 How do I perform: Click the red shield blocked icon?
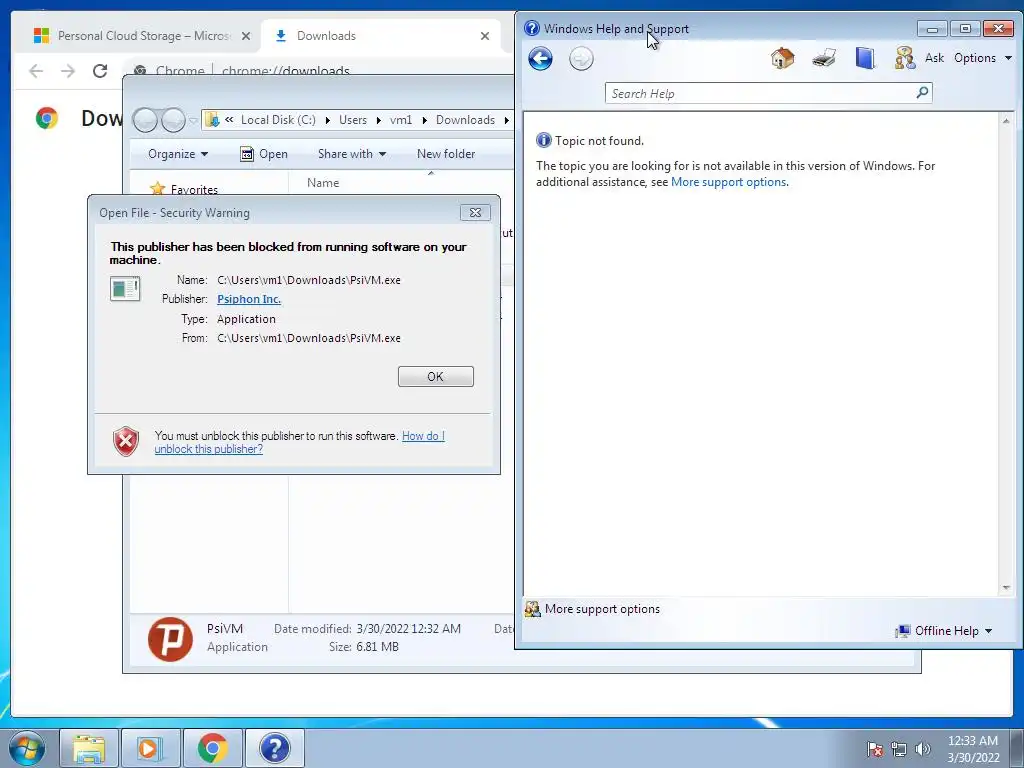pos(126,441)
